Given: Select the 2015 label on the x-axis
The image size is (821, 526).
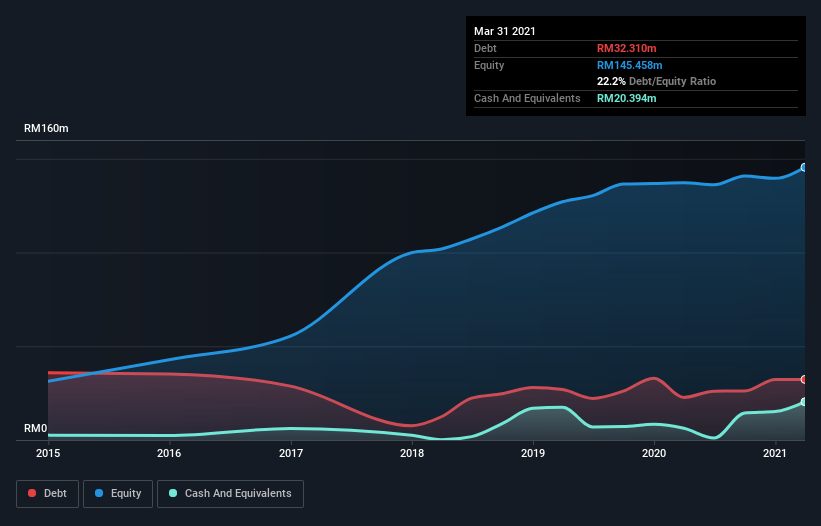Looking at the screenshot, I should (x=48, y=454).
